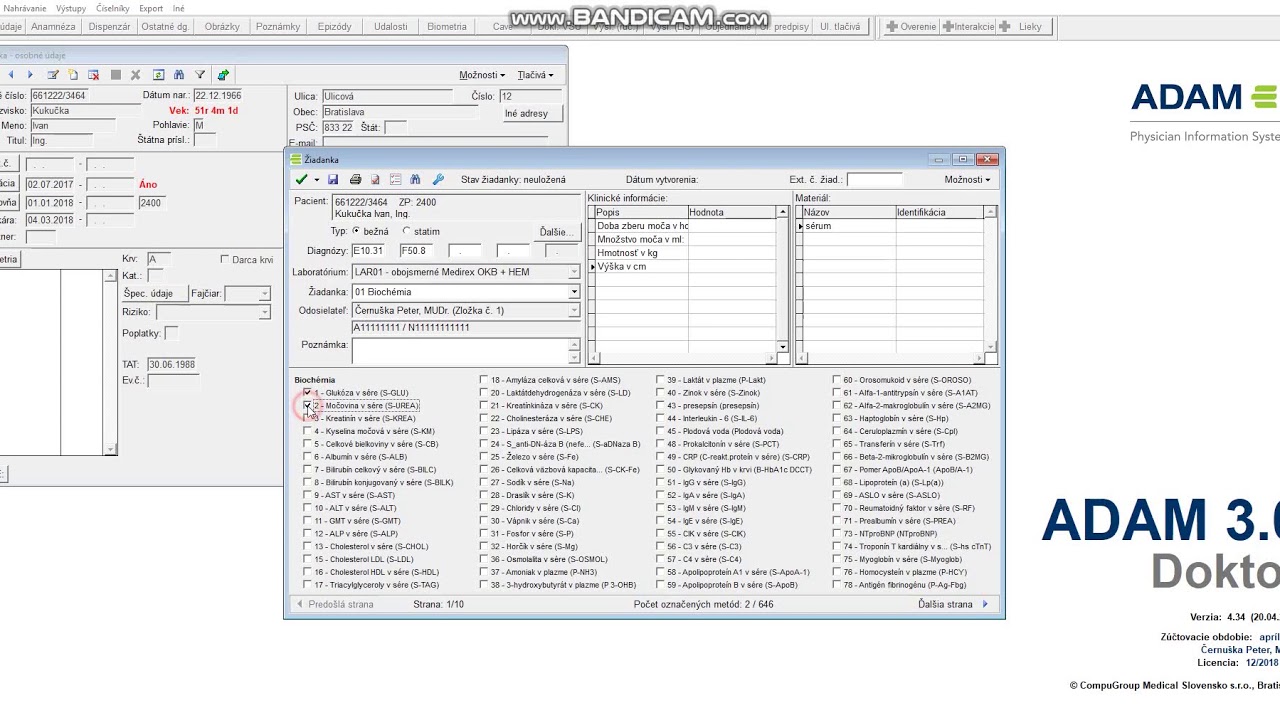Open the checklist icon in the Žiadanka toolbar

coord(395,180)
